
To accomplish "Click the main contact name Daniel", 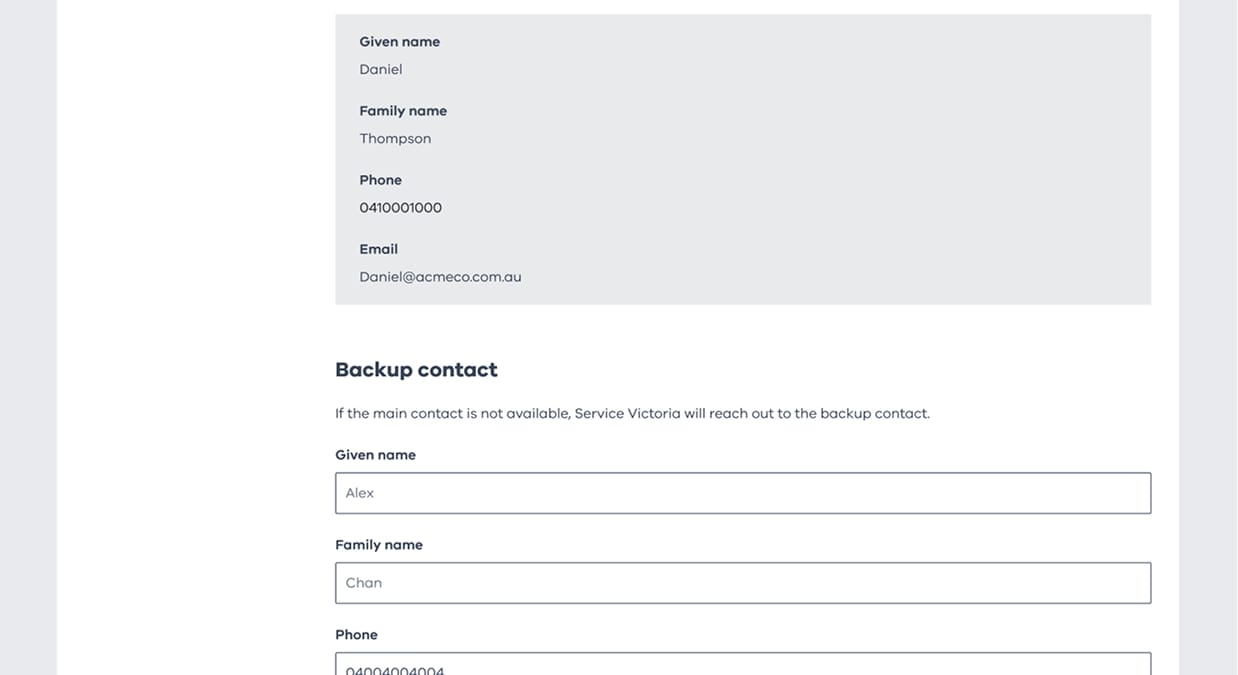I will 381,70.
